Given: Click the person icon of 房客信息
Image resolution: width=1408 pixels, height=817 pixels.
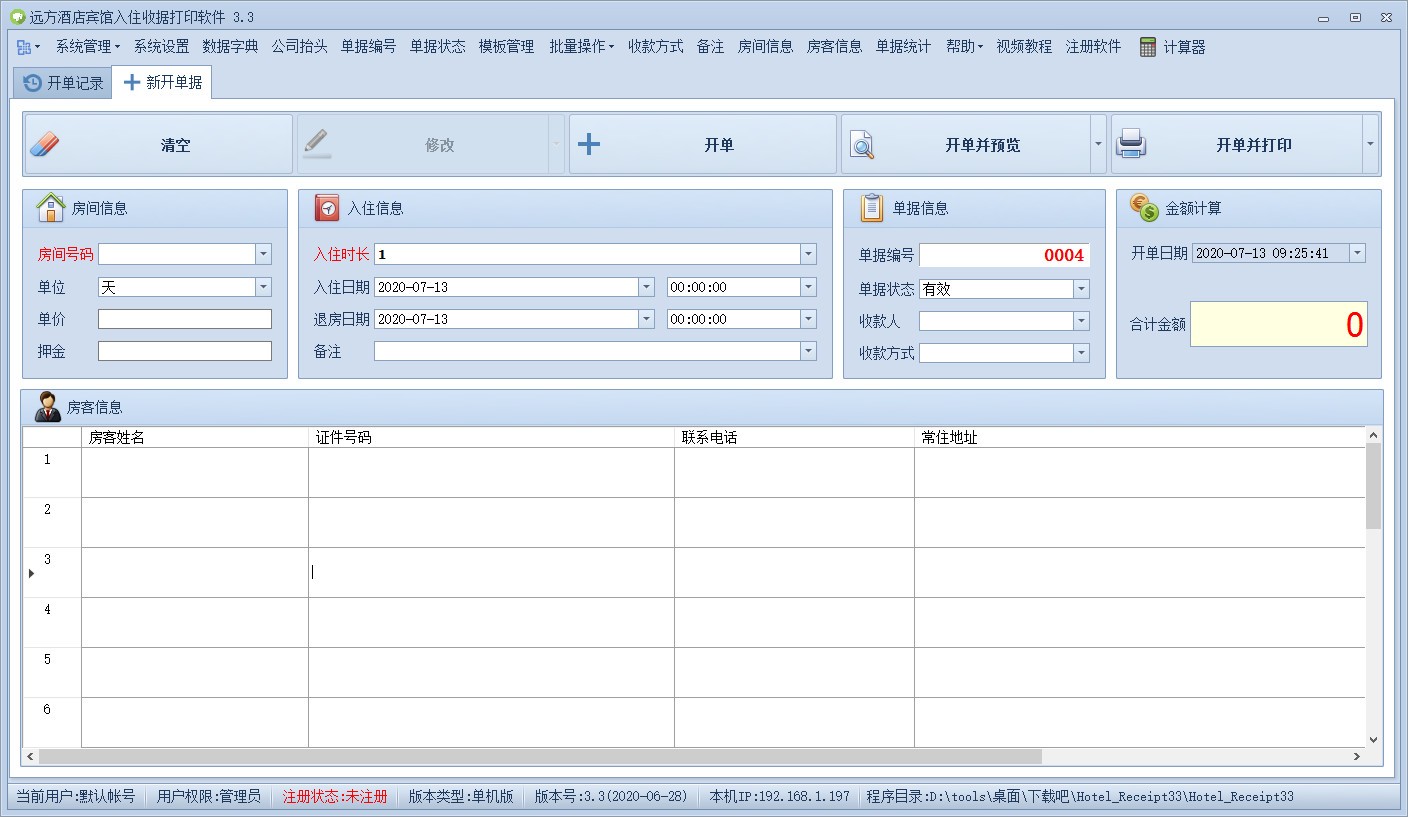Looking at the screenshot, I should point(47,407).
